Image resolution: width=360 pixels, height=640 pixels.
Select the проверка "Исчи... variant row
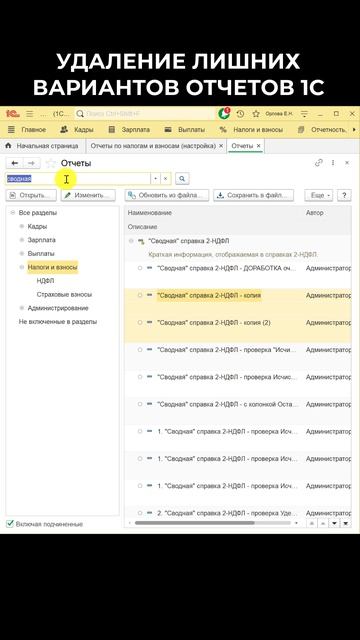[238, 355]
